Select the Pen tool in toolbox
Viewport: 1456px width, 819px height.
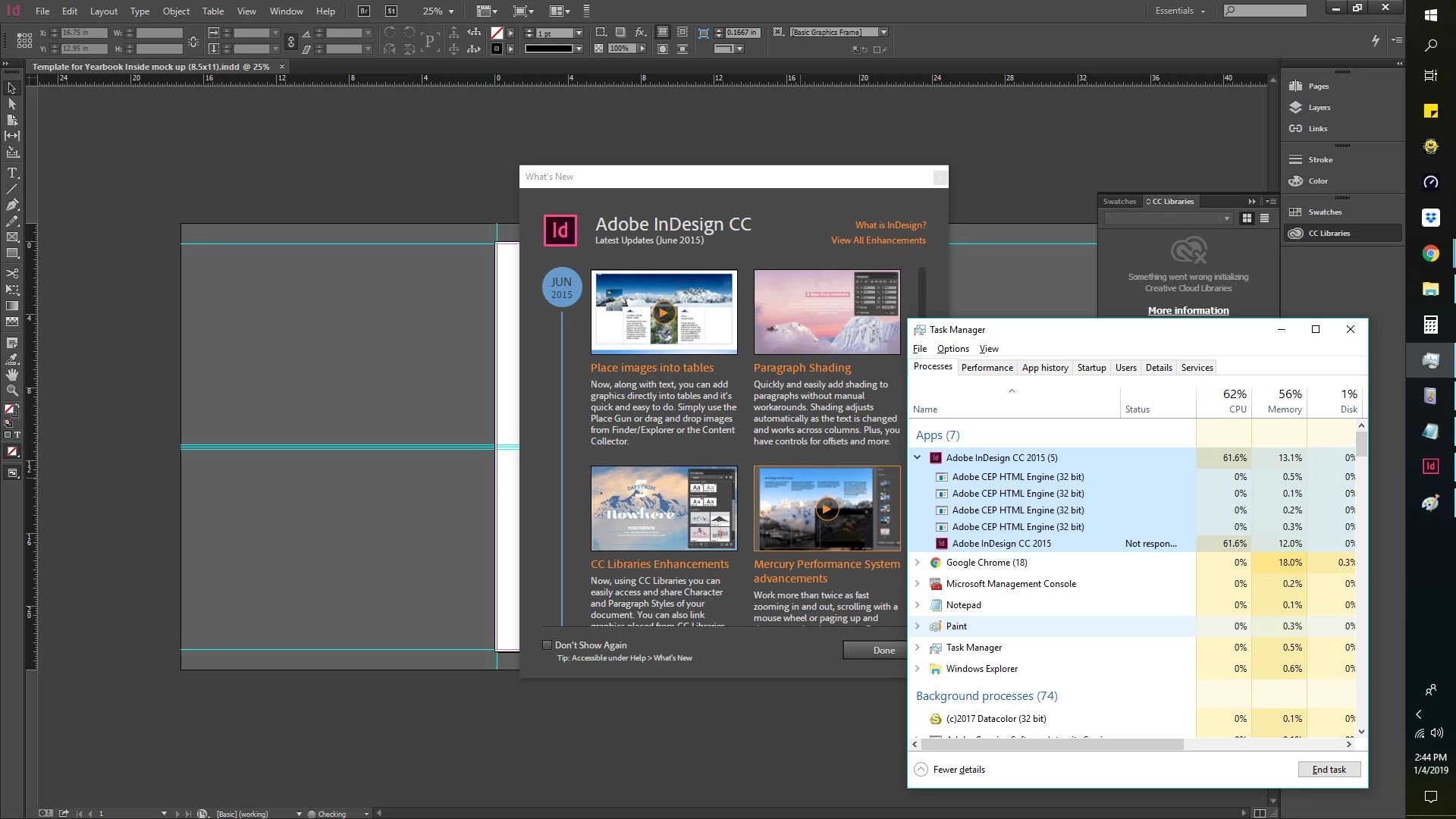point(12,205)
